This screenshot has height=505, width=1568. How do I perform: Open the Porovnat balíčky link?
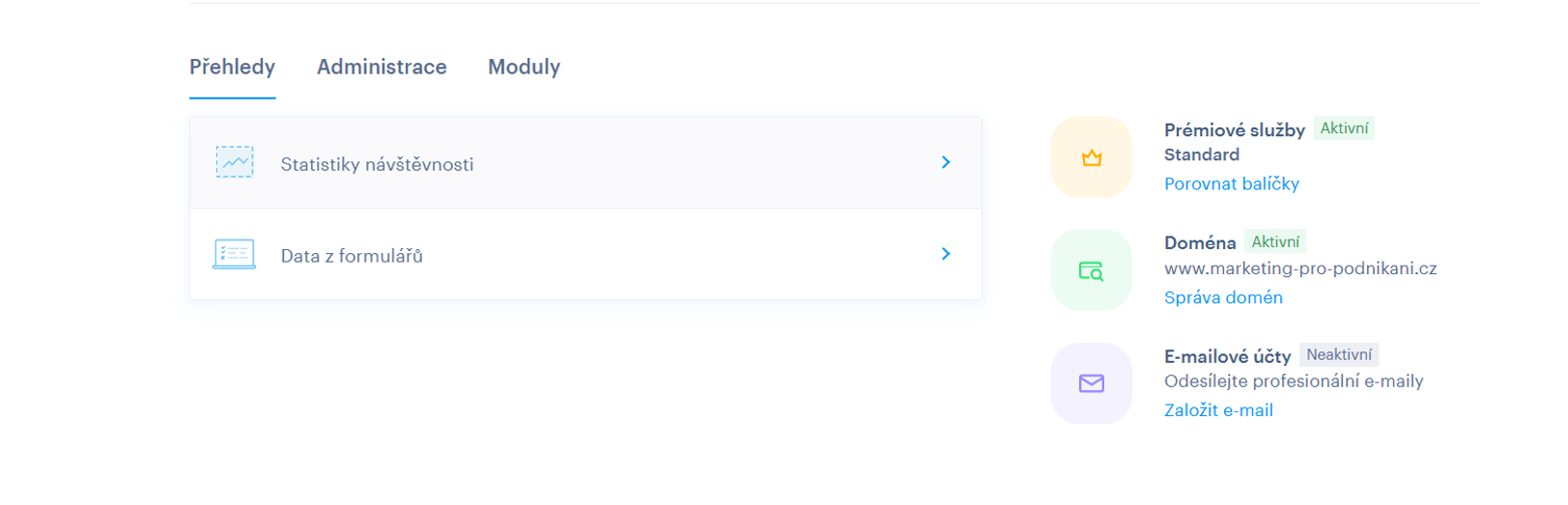(1231, 183)
